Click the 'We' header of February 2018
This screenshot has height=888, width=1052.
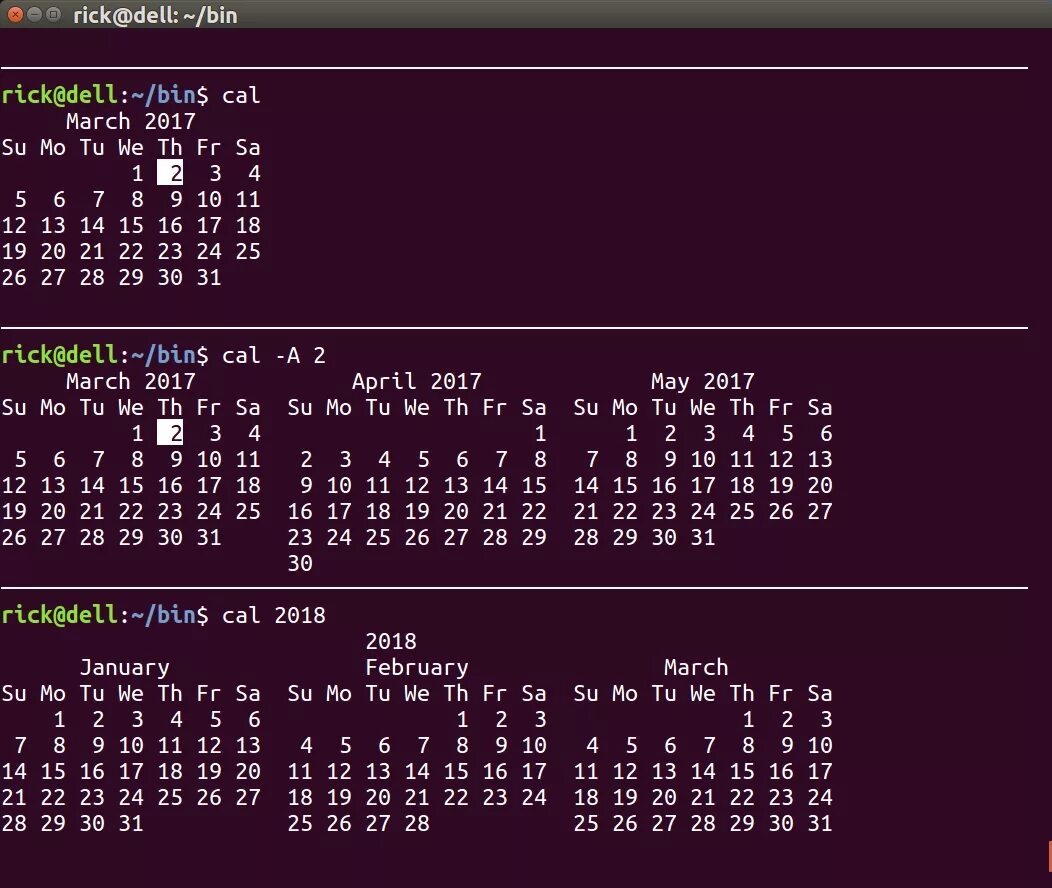coord(417,693)
